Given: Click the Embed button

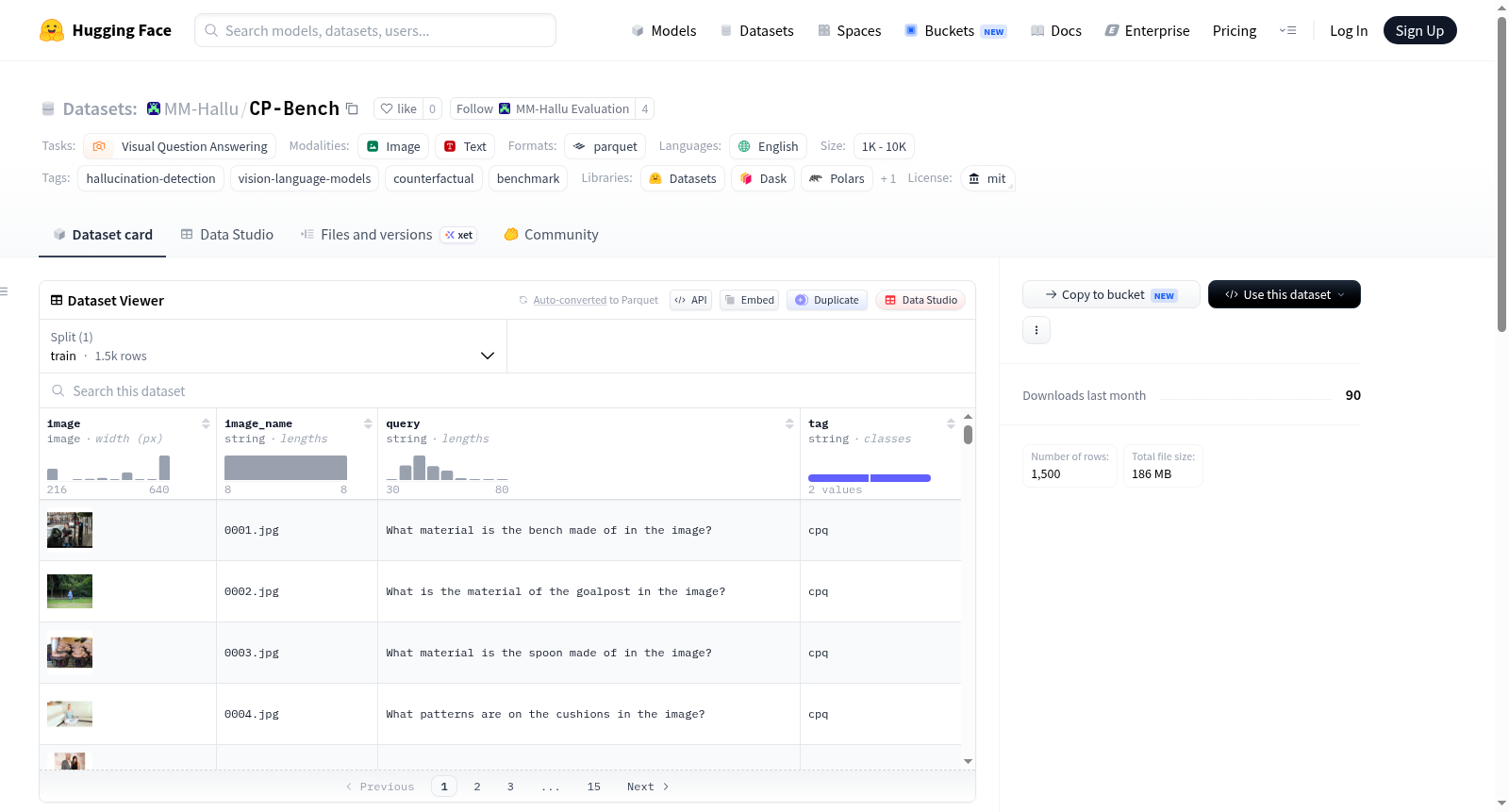Looking at the screenshot, I should coord(749,300).
